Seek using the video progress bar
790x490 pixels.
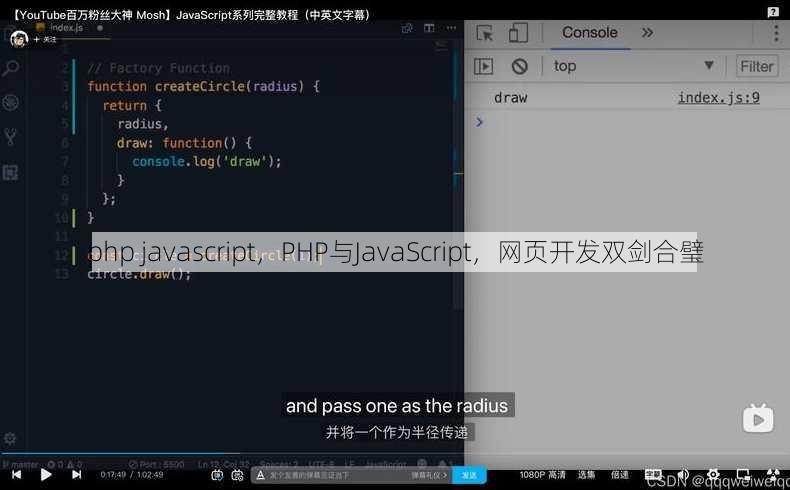point(395,453)
